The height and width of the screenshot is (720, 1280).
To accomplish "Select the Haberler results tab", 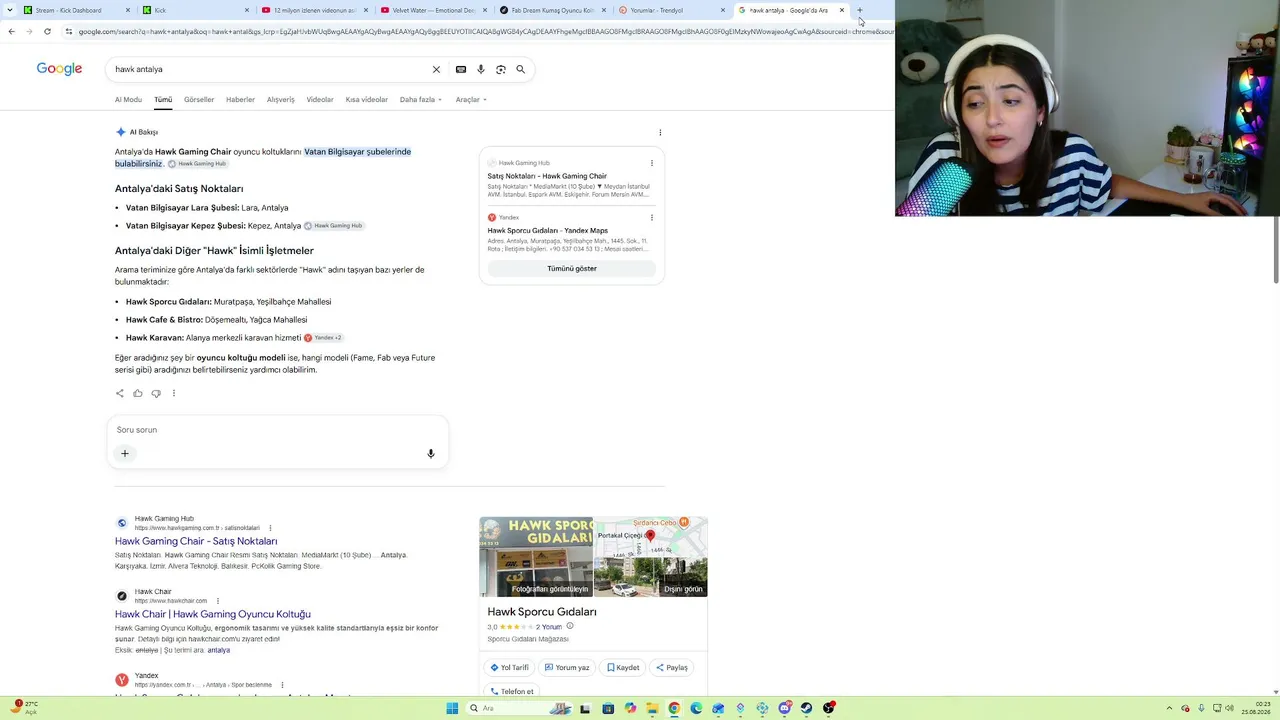I will (240, 100).
